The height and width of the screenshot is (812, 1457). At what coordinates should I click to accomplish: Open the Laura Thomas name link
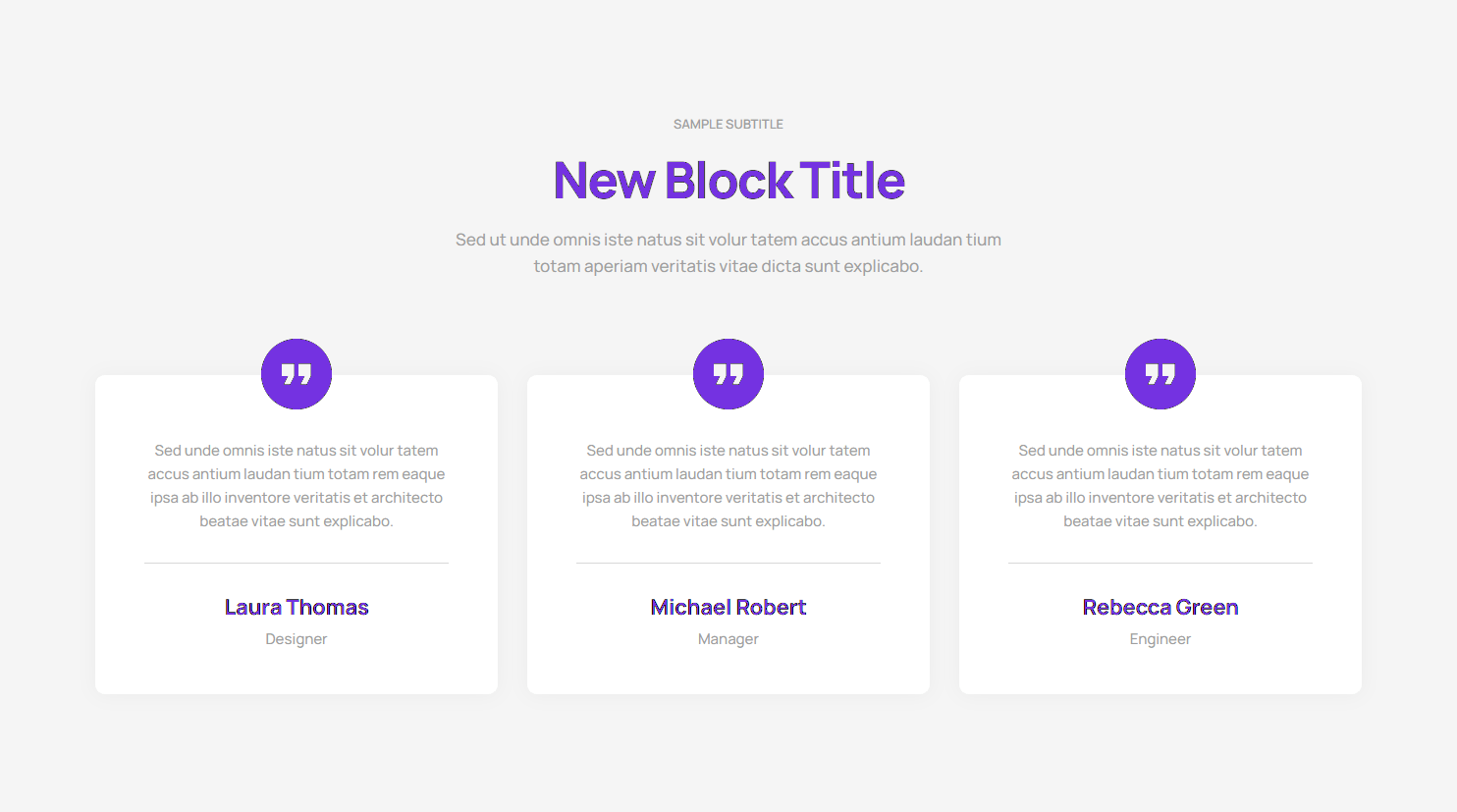(297, 607)
